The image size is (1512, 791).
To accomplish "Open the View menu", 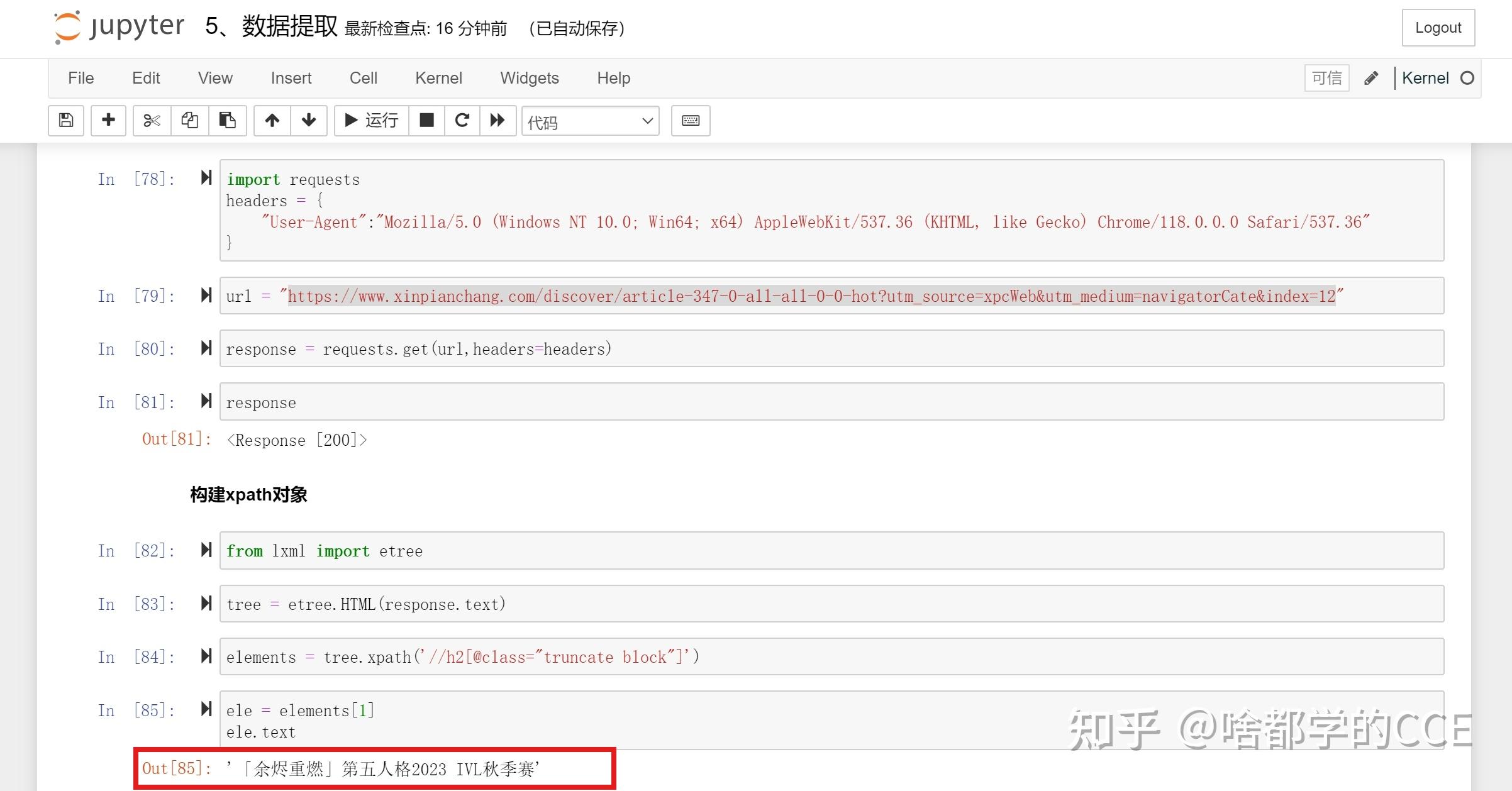I will (215, 78).
